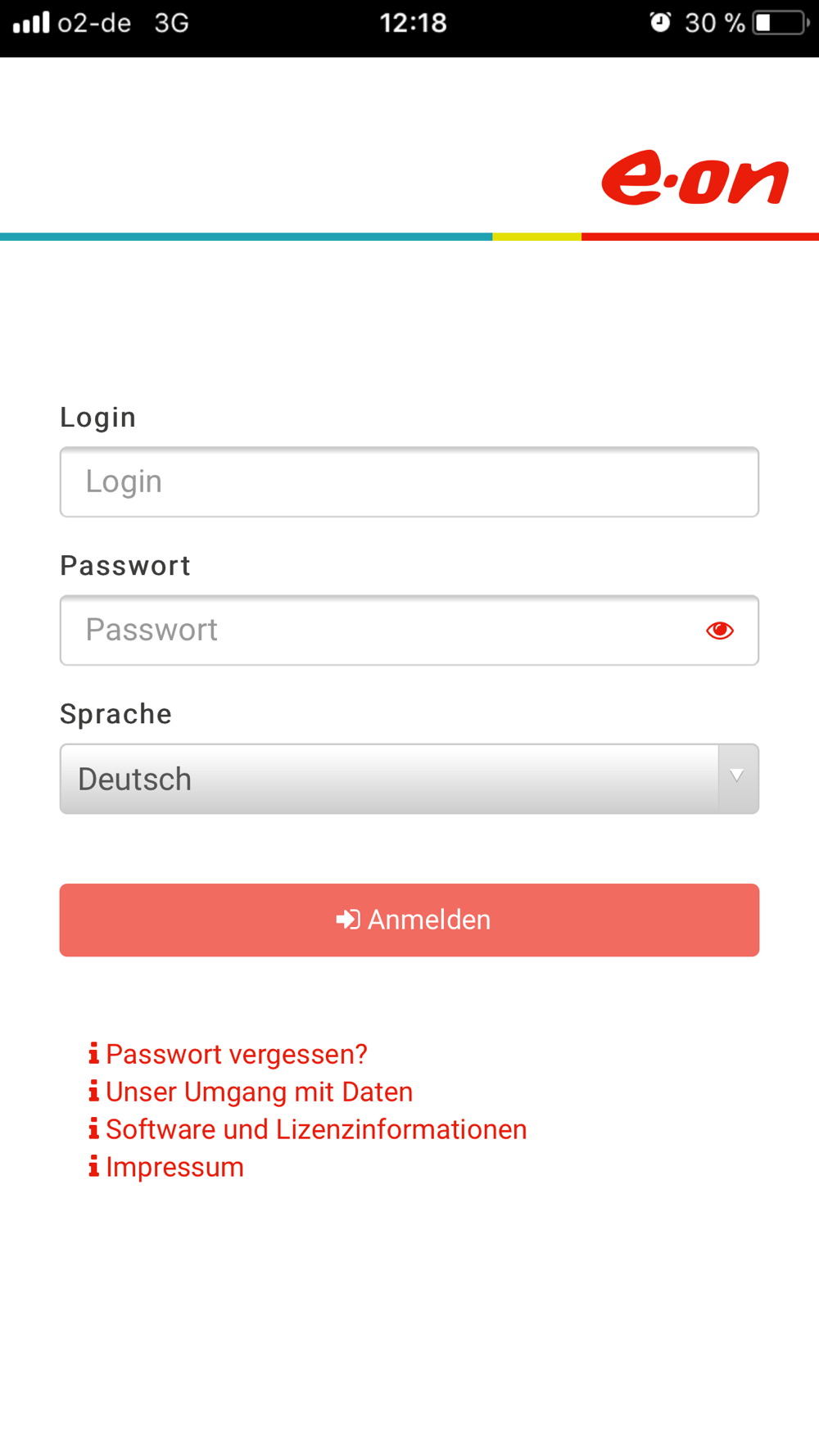
Task: Toggle password visibility eye icon
Action: pos(720,631)
